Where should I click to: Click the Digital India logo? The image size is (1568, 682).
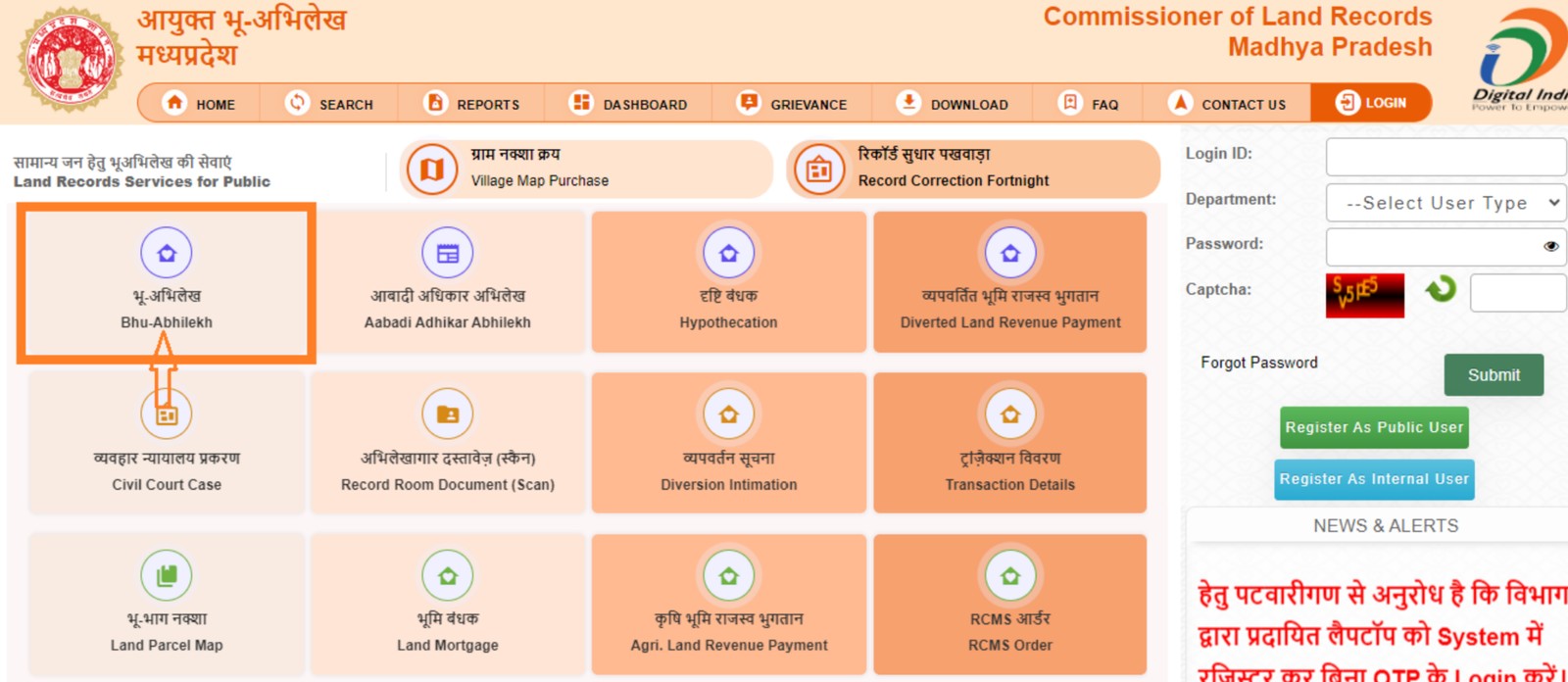click(1522, 59)
